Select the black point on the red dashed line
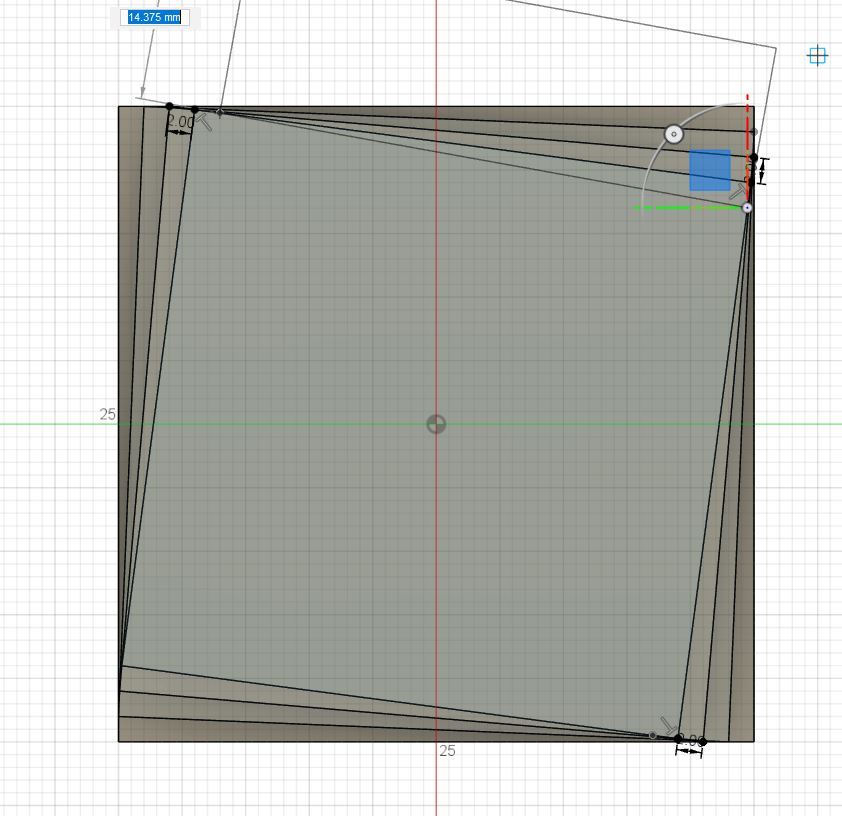The width and height of the screenshot is (842, 816). click(754, 157)
